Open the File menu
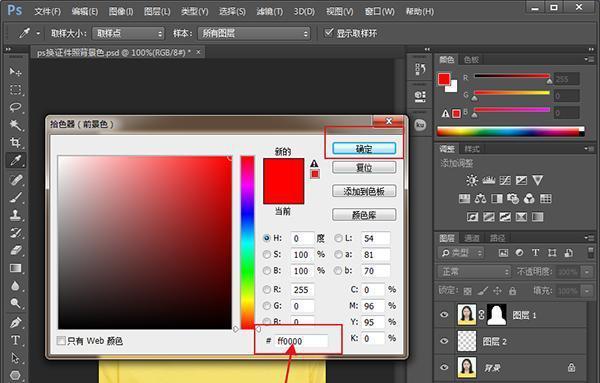Screen dimensions: 600x383 (47, 11)
